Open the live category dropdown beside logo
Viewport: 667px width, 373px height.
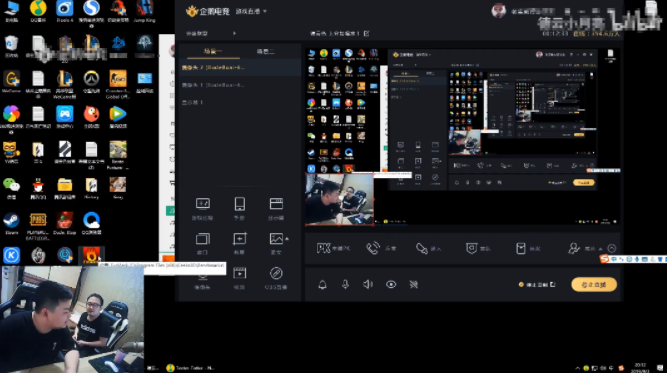(251, 11)
